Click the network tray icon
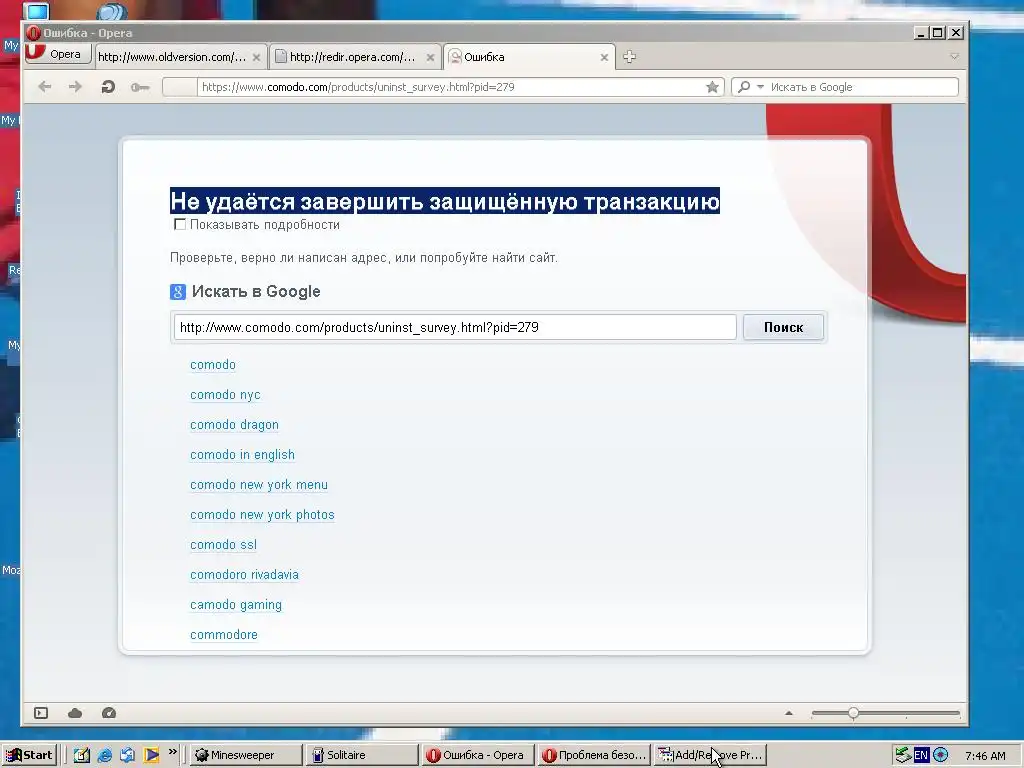The width and height of the screenshot is (1024, 768). [x=903, y=756]
